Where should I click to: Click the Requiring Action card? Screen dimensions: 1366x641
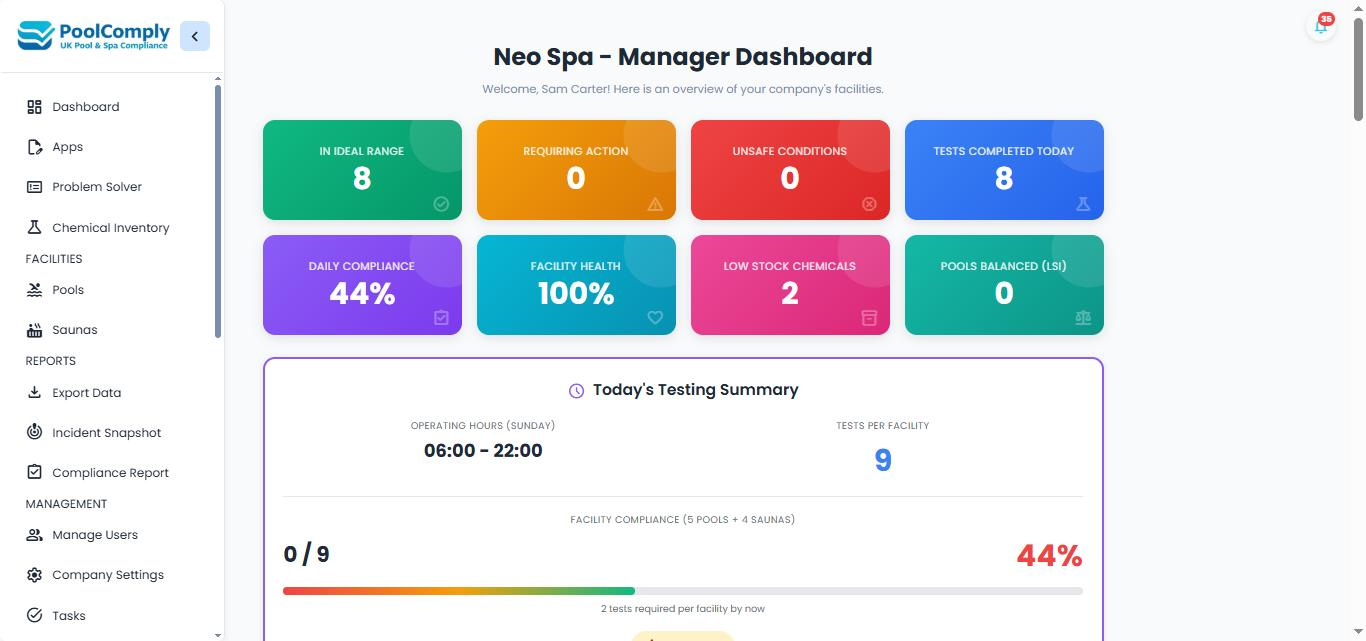[576, 170]
